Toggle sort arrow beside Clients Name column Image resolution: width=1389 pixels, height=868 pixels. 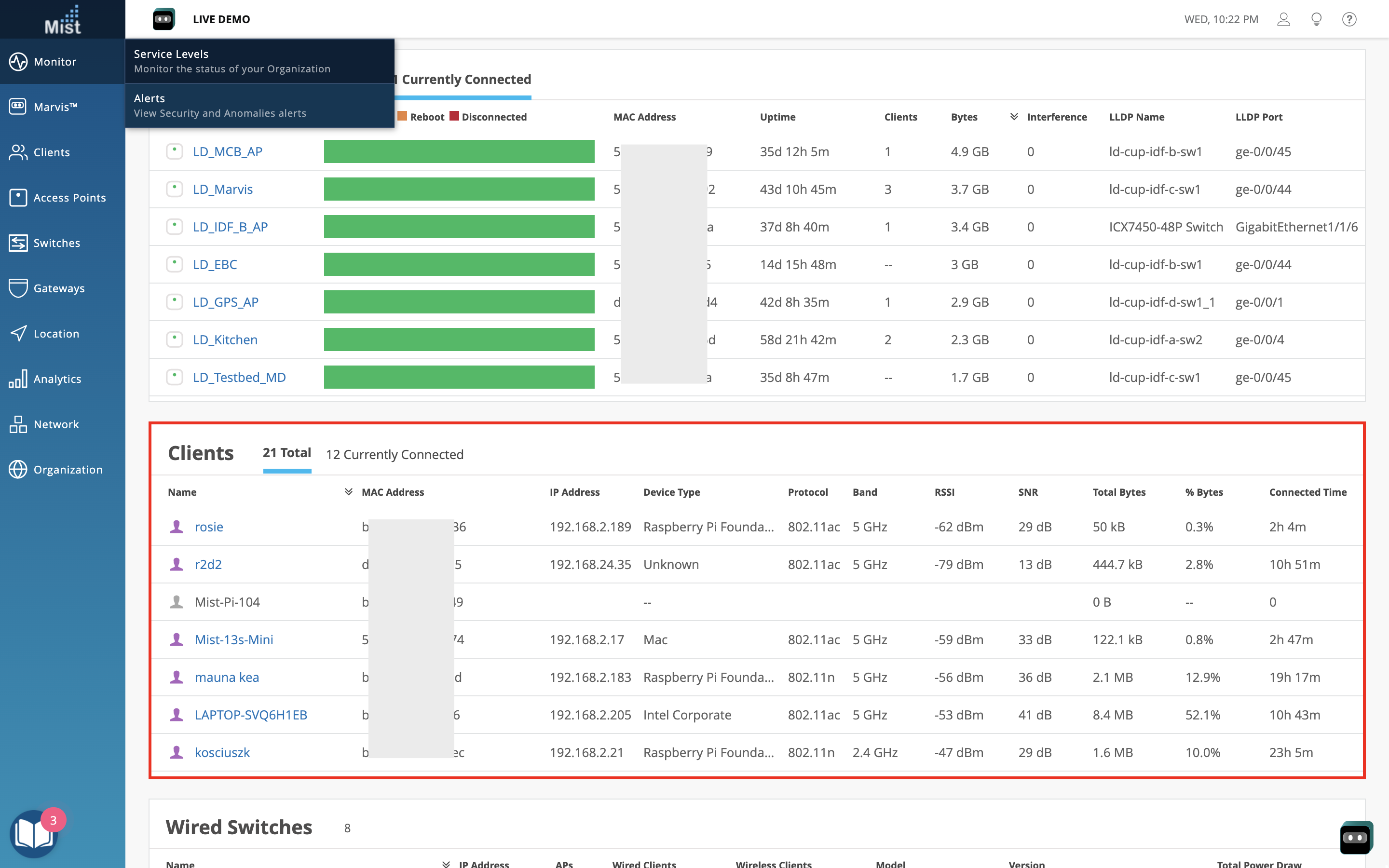coord(348,492)
